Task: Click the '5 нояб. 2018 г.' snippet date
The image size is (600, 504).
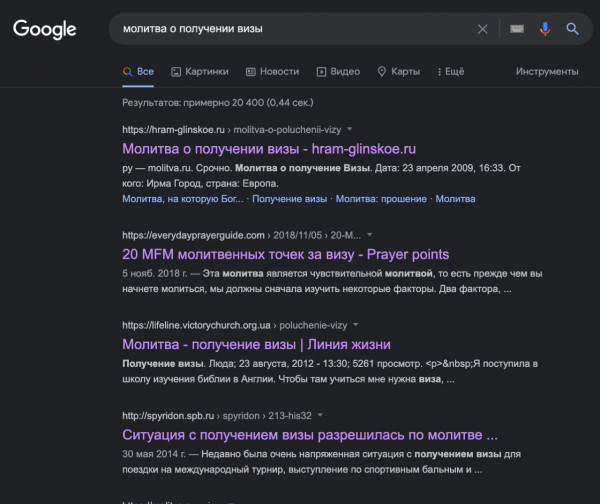Action: [155, 274]
